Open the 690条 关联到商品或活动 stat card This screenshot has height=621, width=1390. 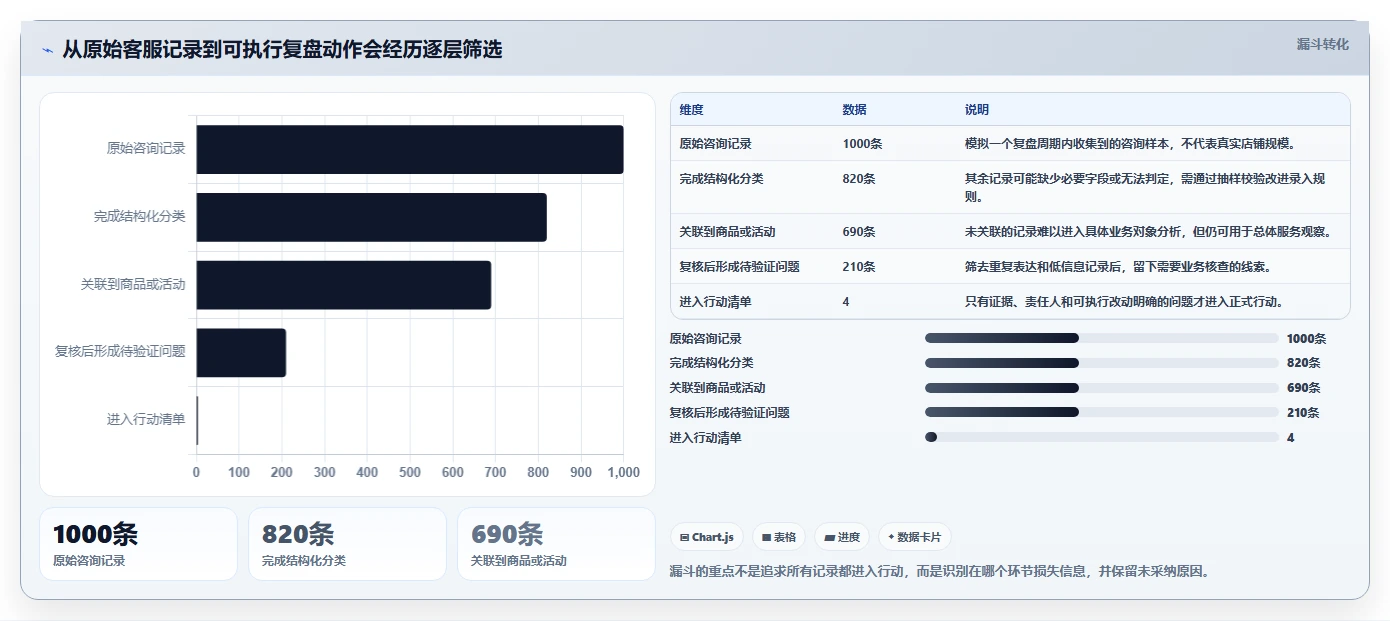556,544
